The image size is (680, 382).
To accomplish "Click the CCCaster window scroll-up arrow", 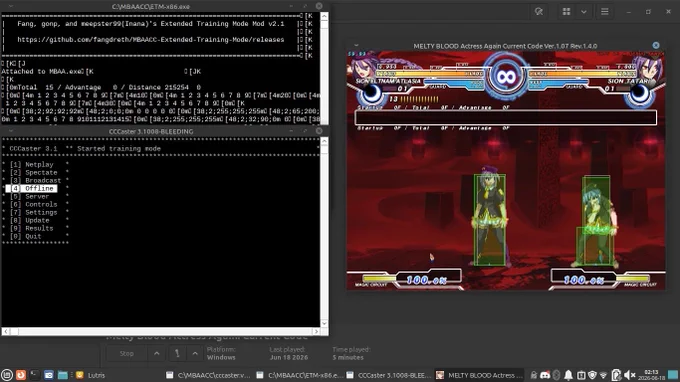I will [324, 141].
